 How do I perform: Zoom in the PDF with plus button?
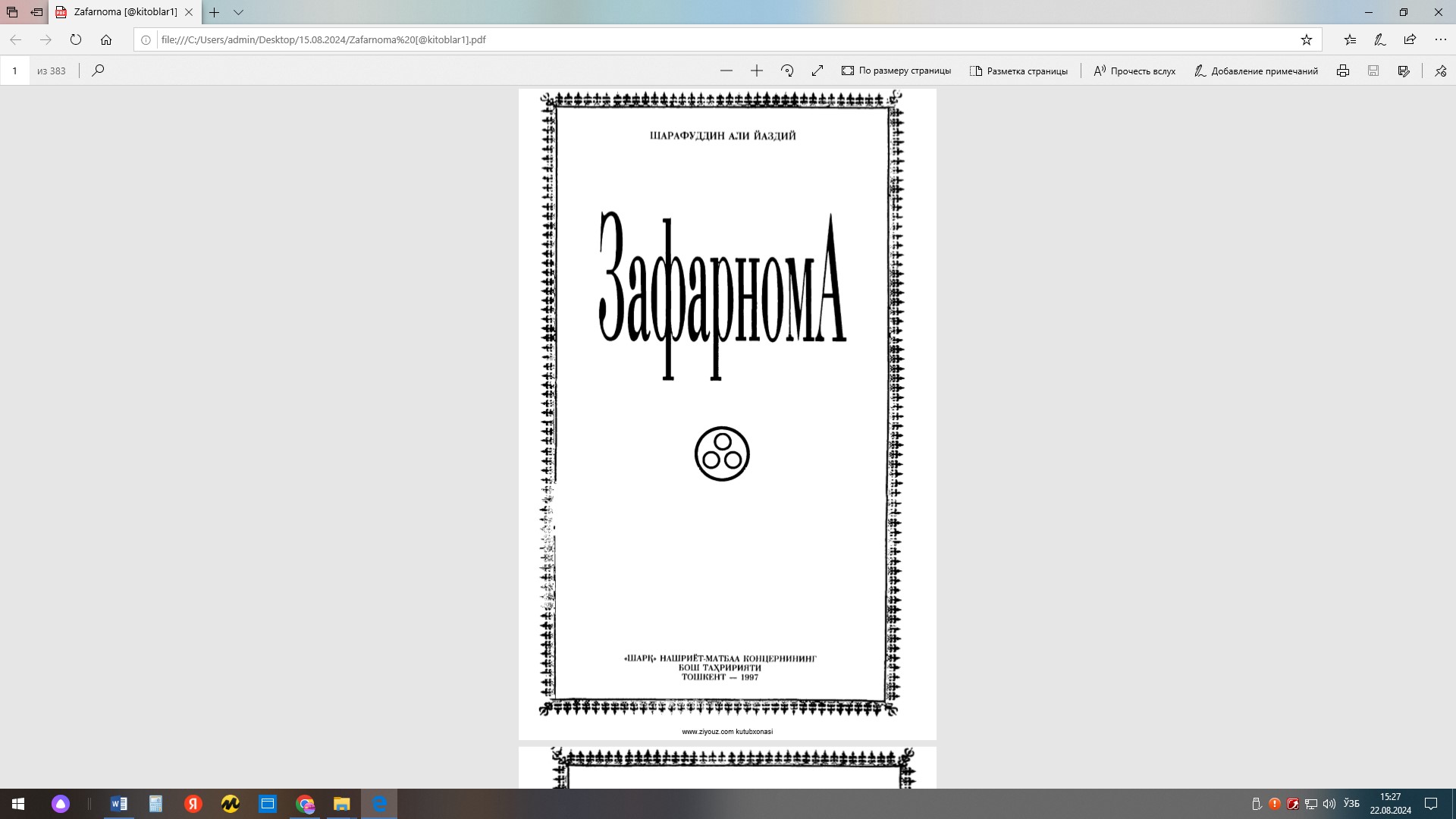pyautogui.click(x=757, y=71)
